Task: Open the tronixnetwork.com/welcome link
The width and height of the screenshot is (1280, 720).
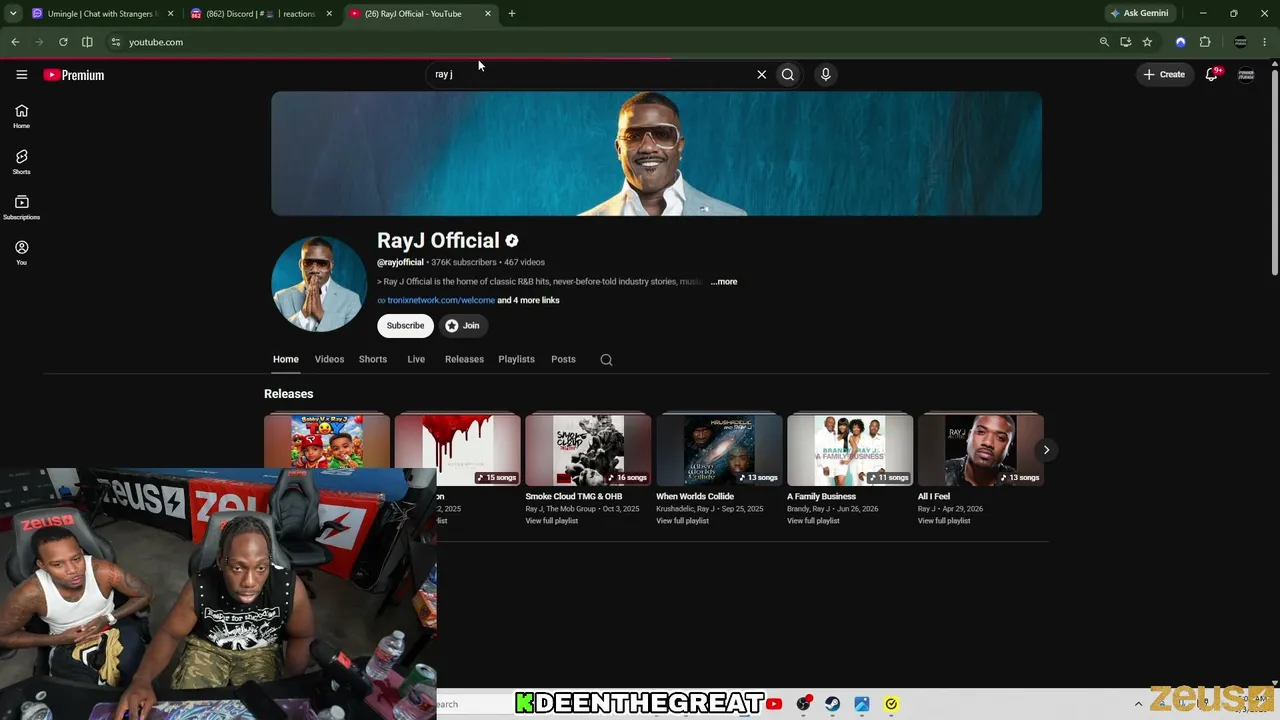Action: click(441, 300)
